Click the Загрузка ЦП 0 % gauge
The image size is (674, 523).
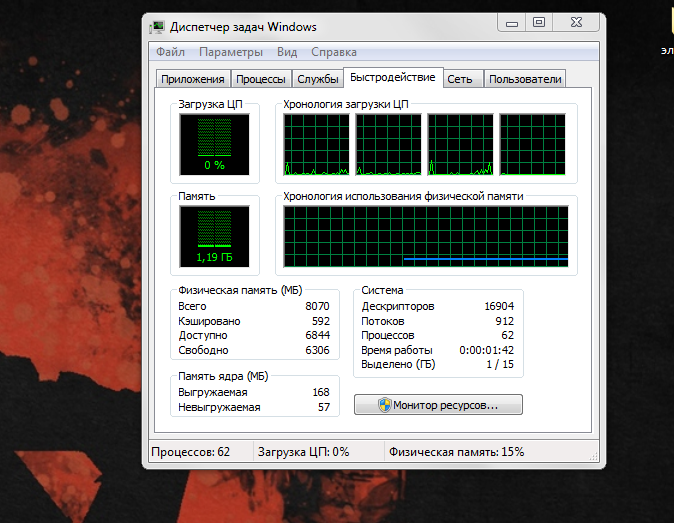pos(214,144)
